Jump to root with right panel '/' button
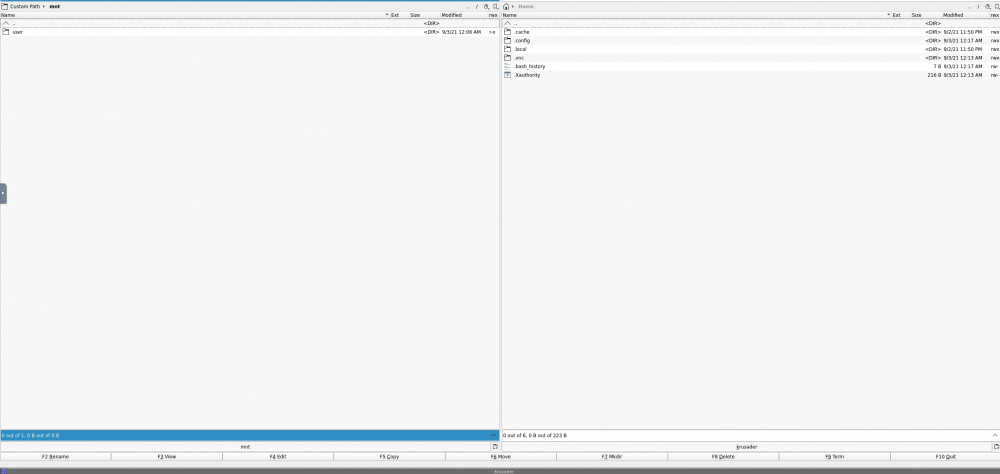 (x=978, y=6)
